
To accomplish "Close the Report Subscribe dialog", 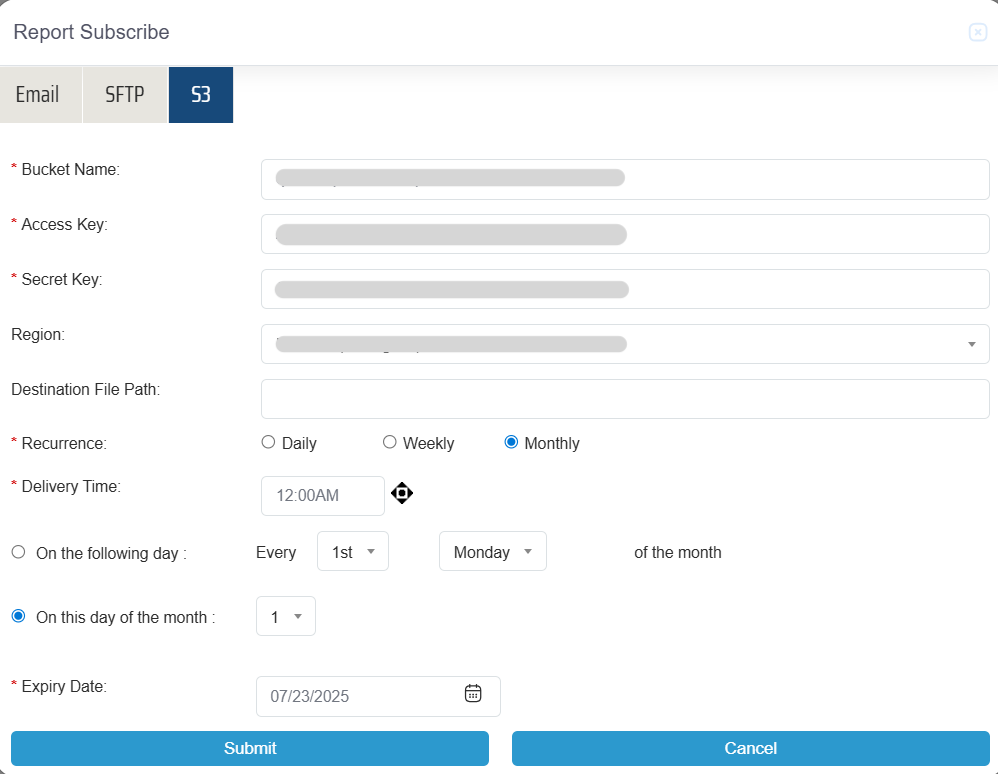I will (x=978, y=33).
